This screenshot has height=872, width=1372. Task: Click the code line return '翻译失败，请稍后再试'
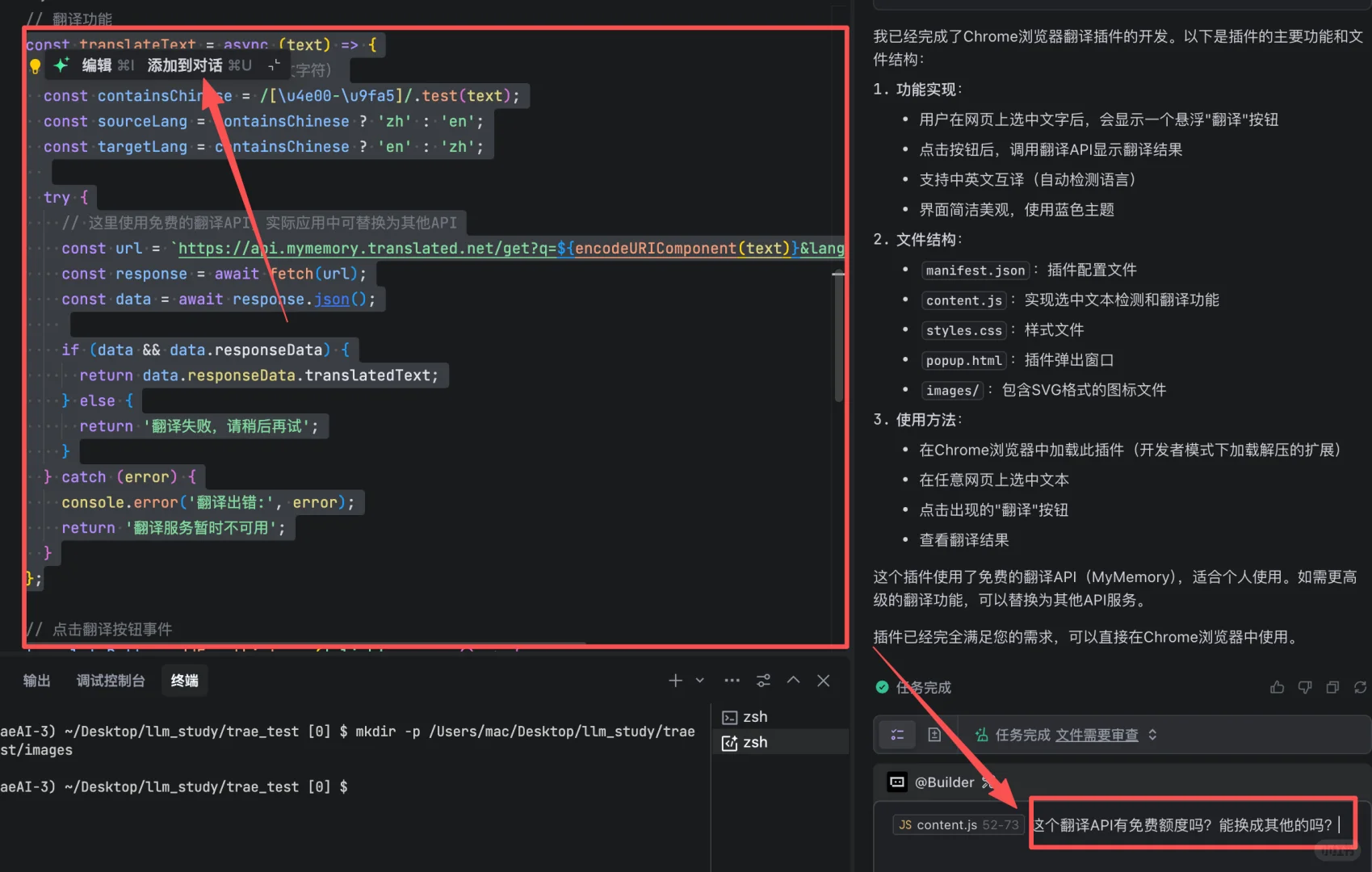pyautogui.click(x=199, y=426)
